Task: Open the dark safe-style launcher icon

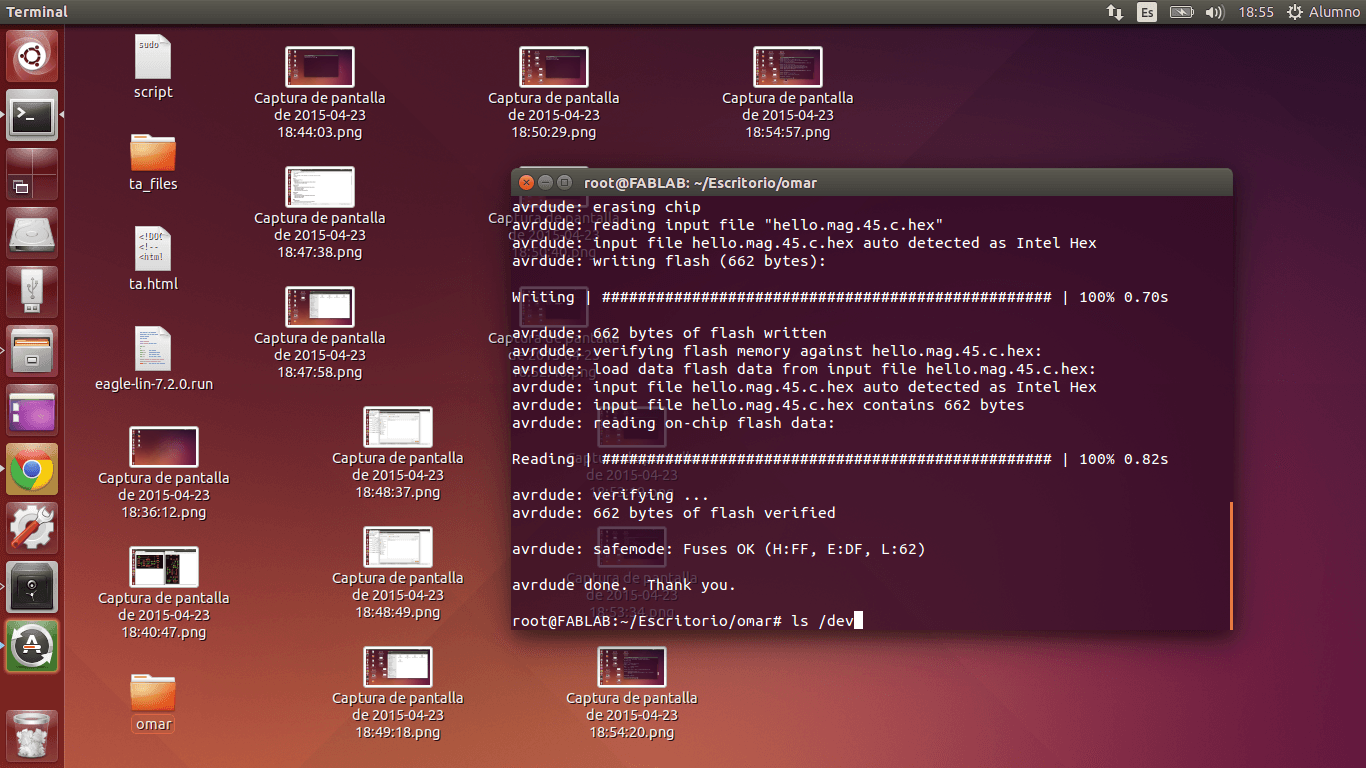Action: pyautogui.click(x=33, y=587)
